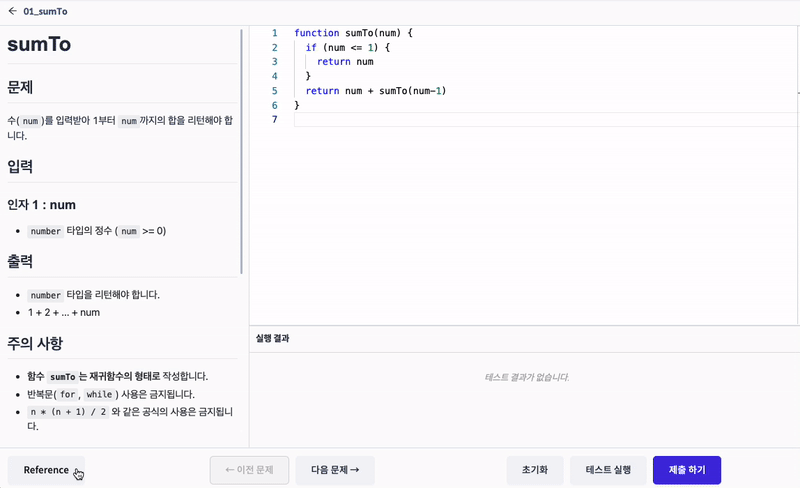Submit the solution with 제출 하기
Image resolution: width=800 pixels, height=488 pixels.
[x=687, y=470]
